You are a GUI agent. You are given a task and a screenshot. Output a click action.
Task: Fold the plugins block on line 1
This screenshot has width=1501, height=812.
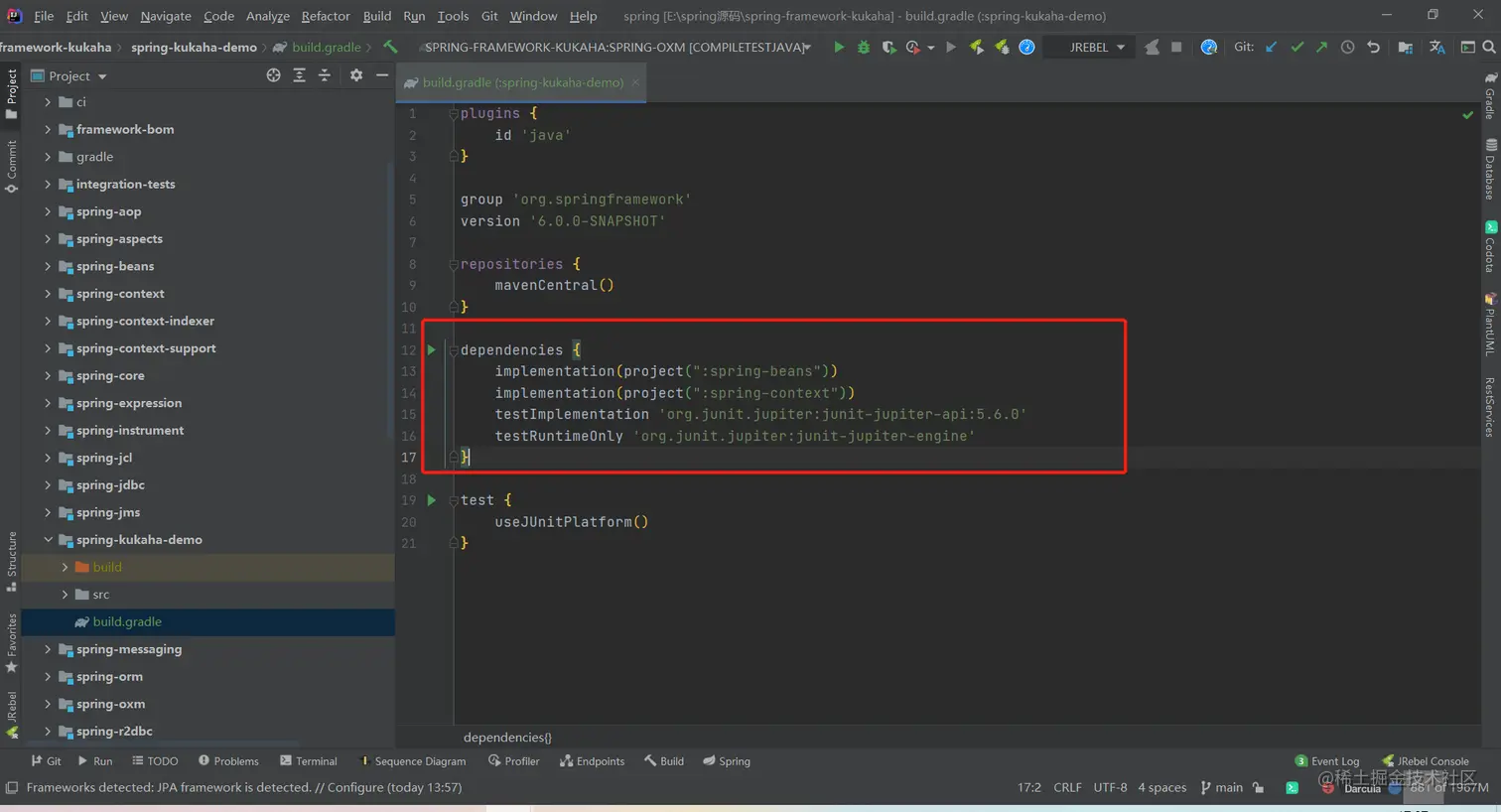454,113
